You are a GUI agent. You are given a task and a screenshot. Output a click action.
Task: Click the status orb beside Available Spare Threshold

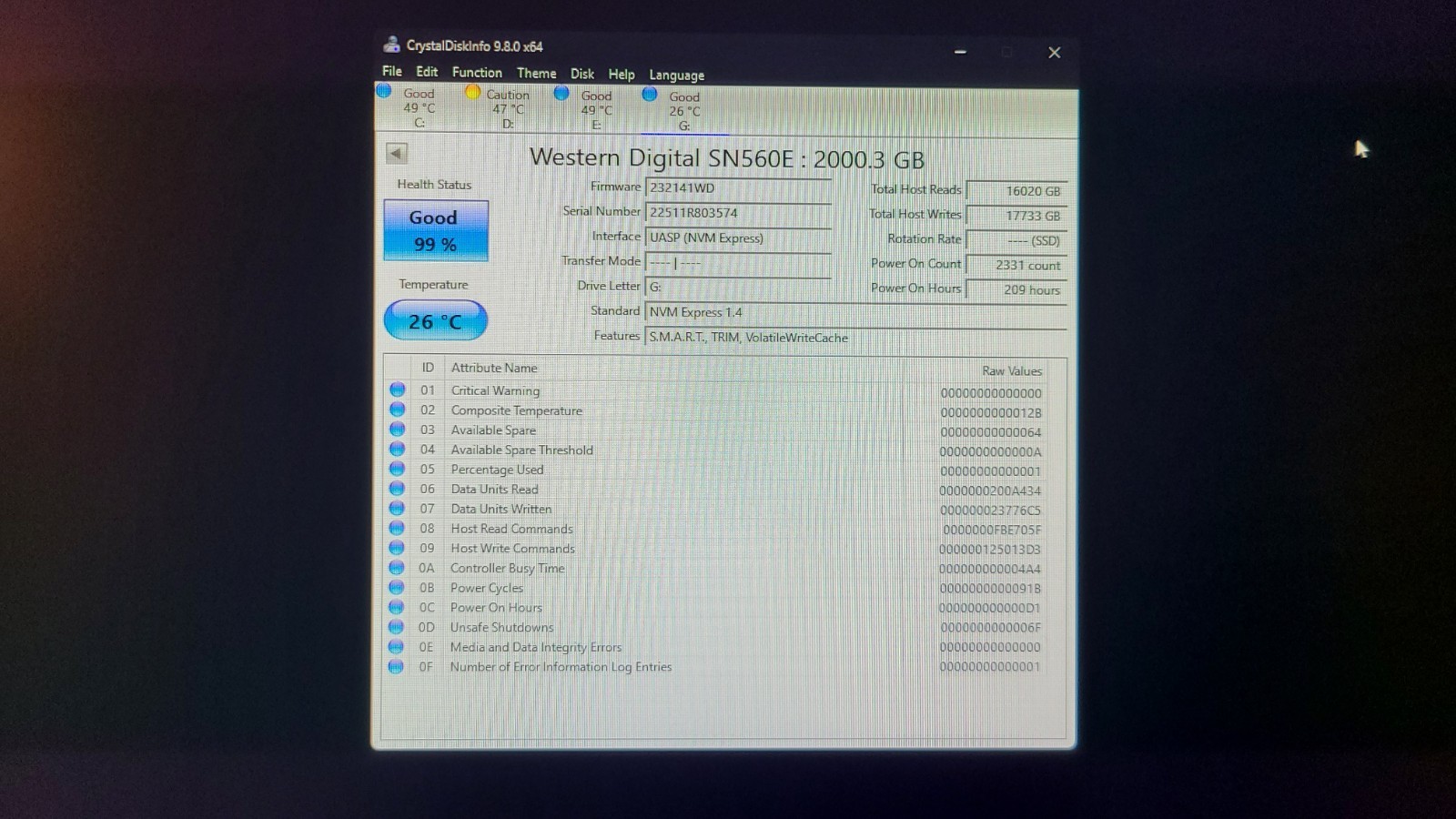(397, 449)
